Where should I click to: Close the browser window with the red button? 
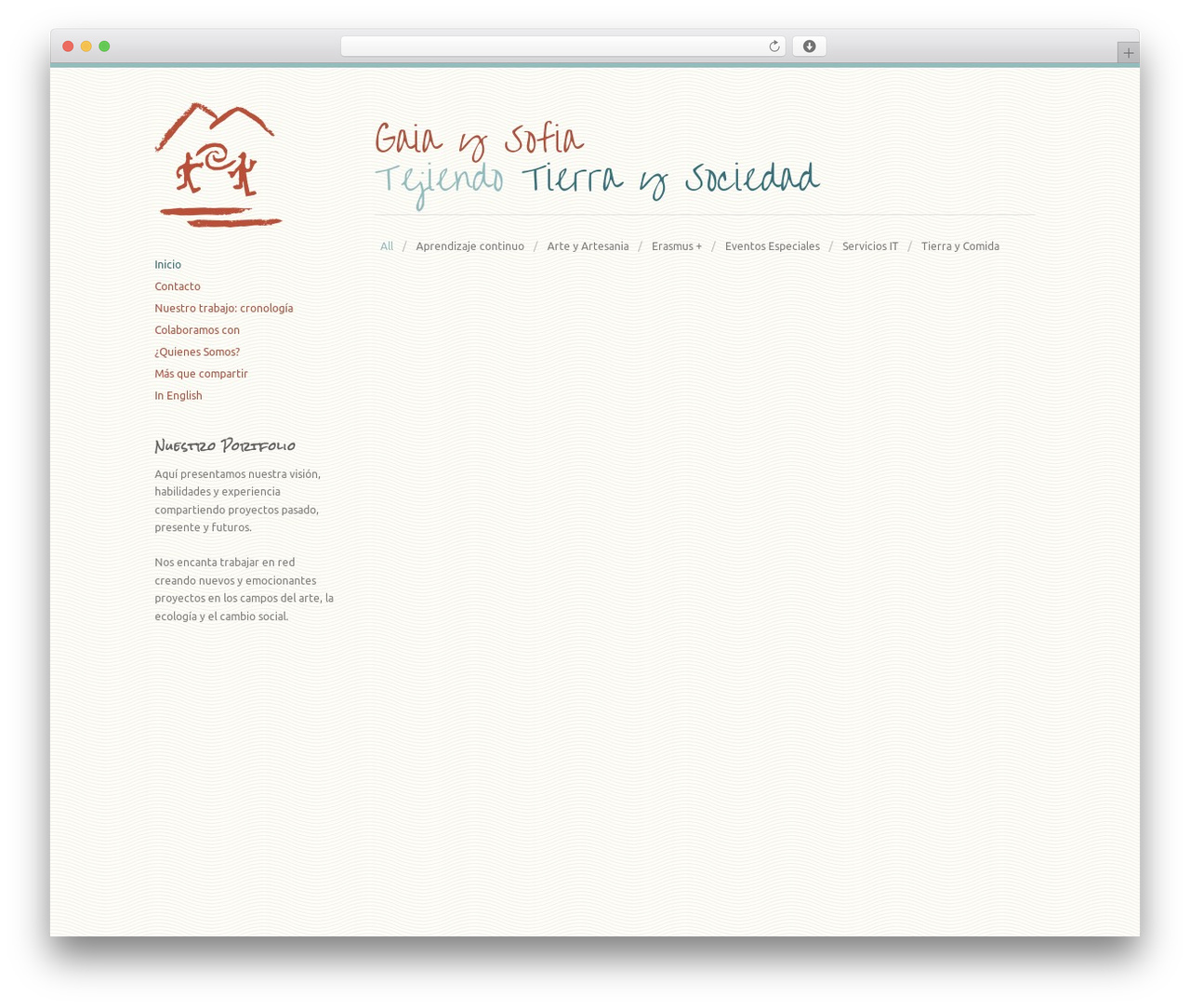(x=68, y=46)
